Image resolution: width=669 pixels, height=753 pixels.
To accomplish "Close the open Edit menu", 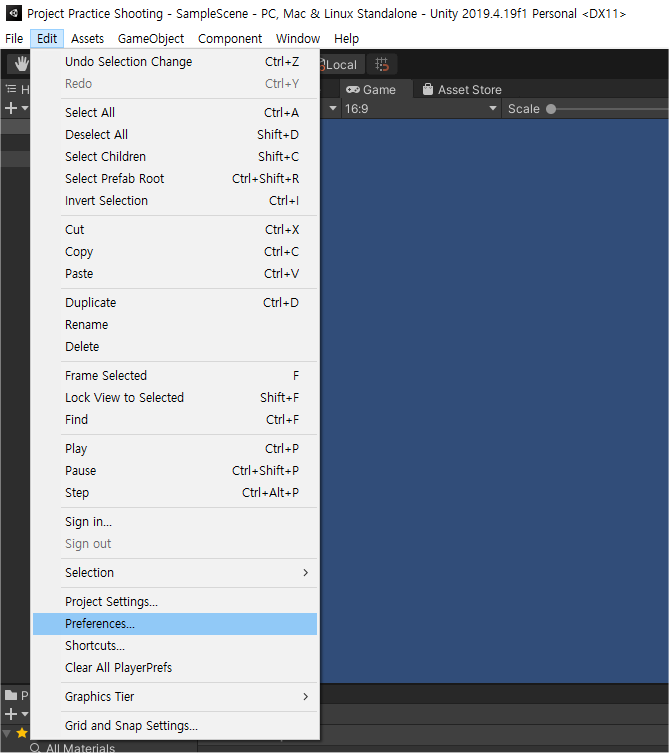I will coord(47,38).
